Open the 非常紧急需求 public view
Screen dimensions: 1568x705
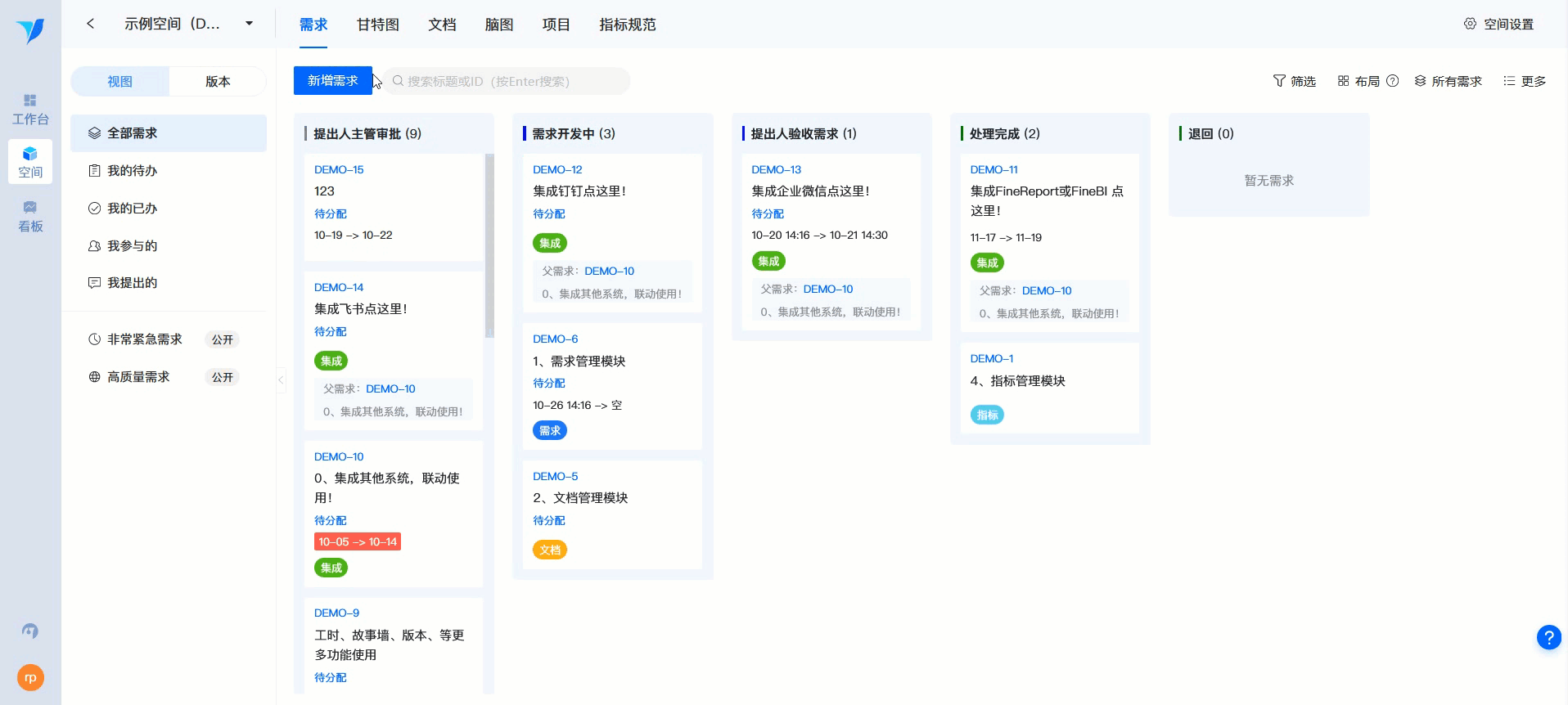pyautogui.click(x=169, y=339)
